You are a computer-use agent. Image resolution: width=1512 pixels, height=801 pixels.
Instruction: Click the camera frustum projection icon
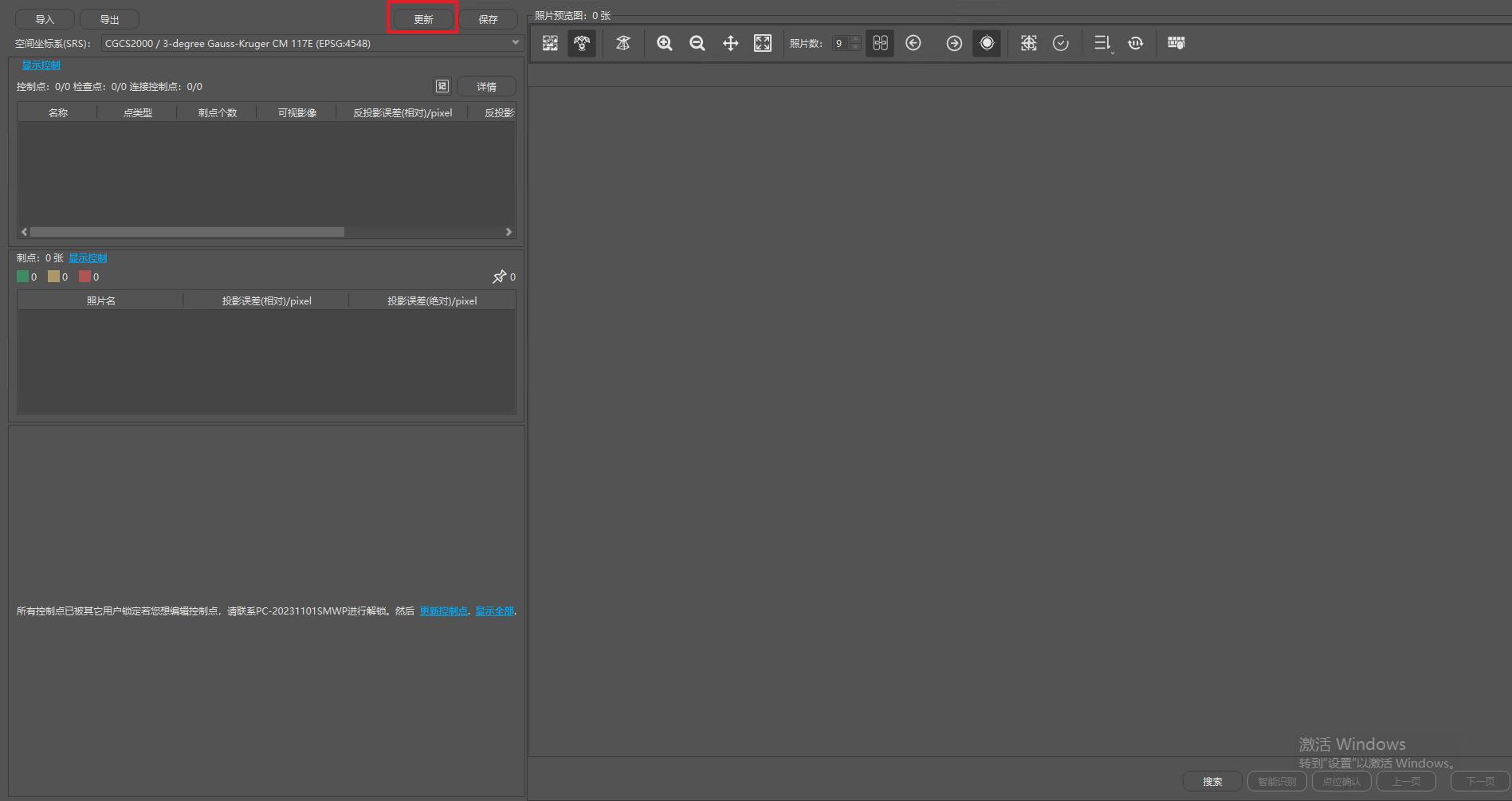pyautogui.click(x=623, y=43)
